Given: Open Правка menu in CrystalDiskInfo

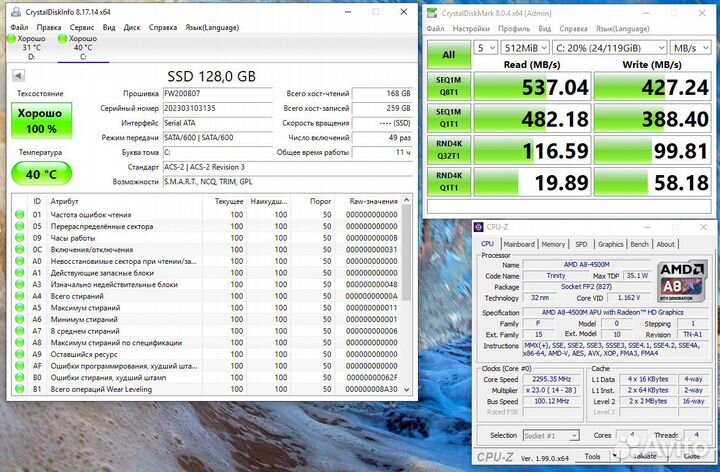Looking at the screenshot, I should point(49,28).
